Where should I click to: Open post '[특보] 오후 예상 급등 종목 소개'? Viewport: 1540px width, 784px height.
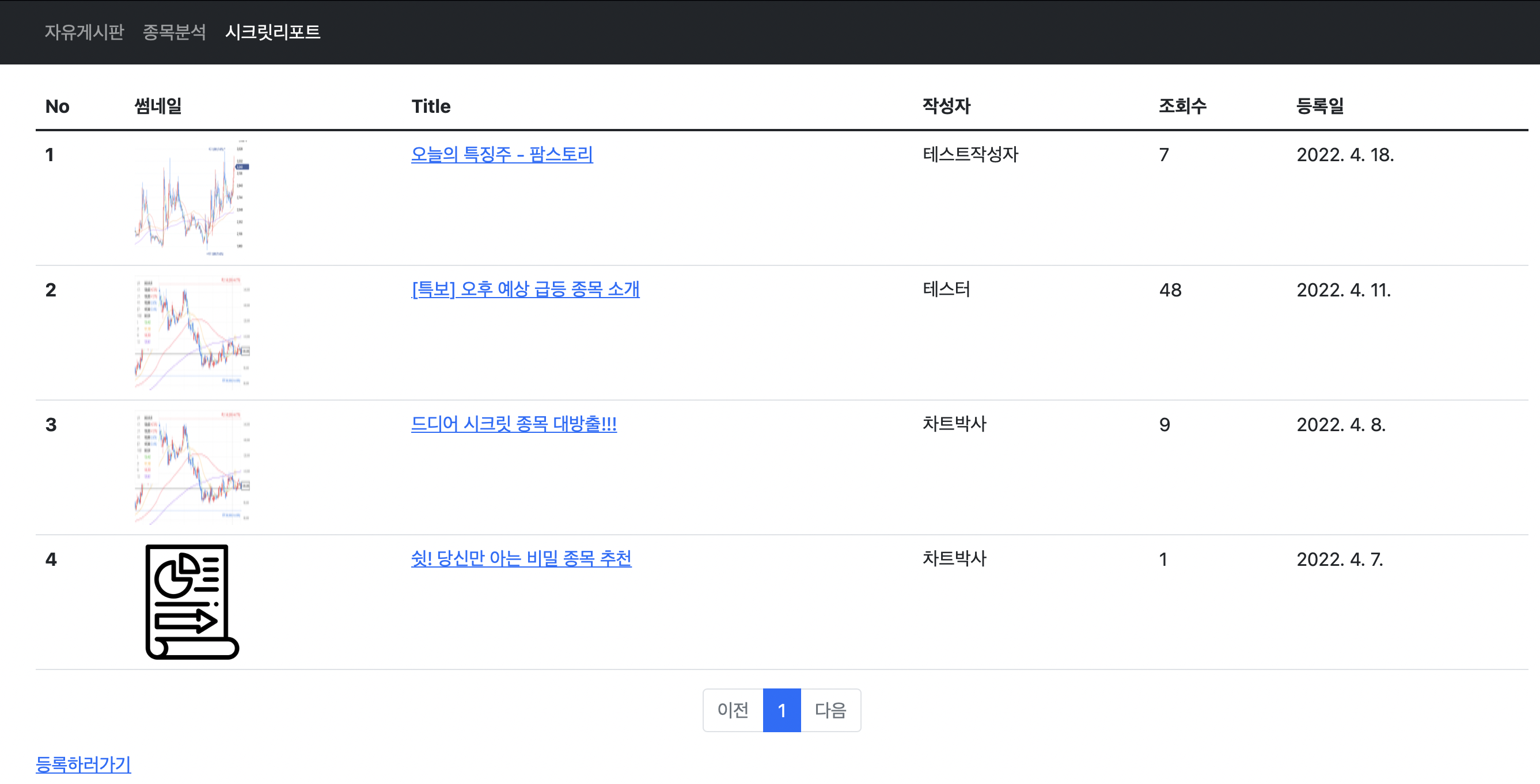[525, 289]
